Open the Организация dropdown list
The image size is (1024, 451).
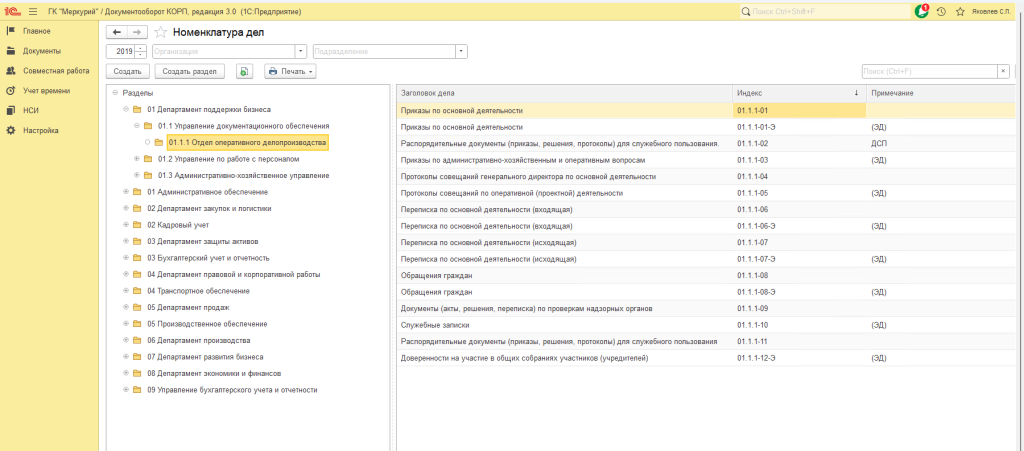[x=300, y=51]
